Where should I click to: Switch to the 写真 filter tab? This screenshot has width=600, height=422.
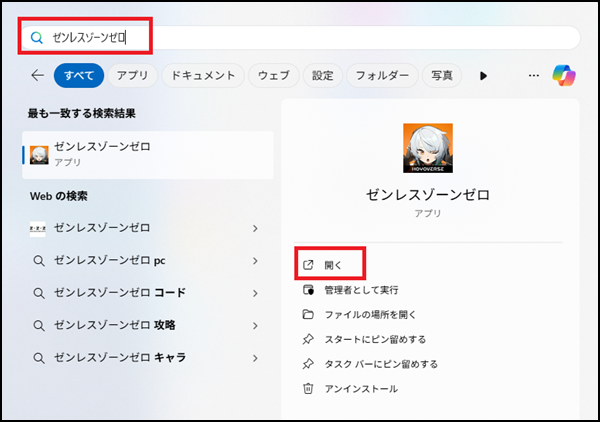(x=442, y=75)
